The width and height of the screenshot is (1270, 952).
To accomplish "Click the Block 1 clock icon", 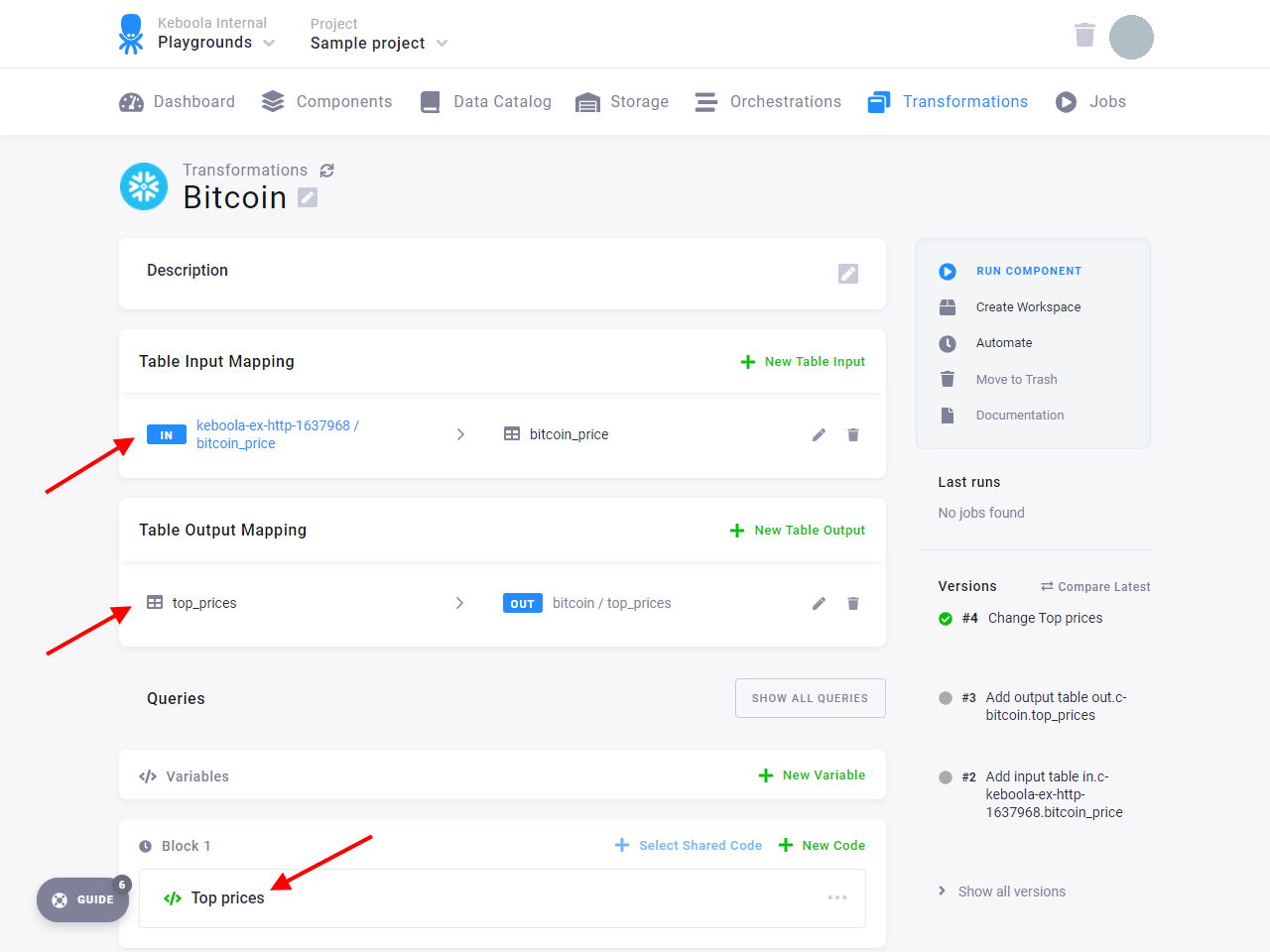I will pyautogui.click(x=145, y=846).
